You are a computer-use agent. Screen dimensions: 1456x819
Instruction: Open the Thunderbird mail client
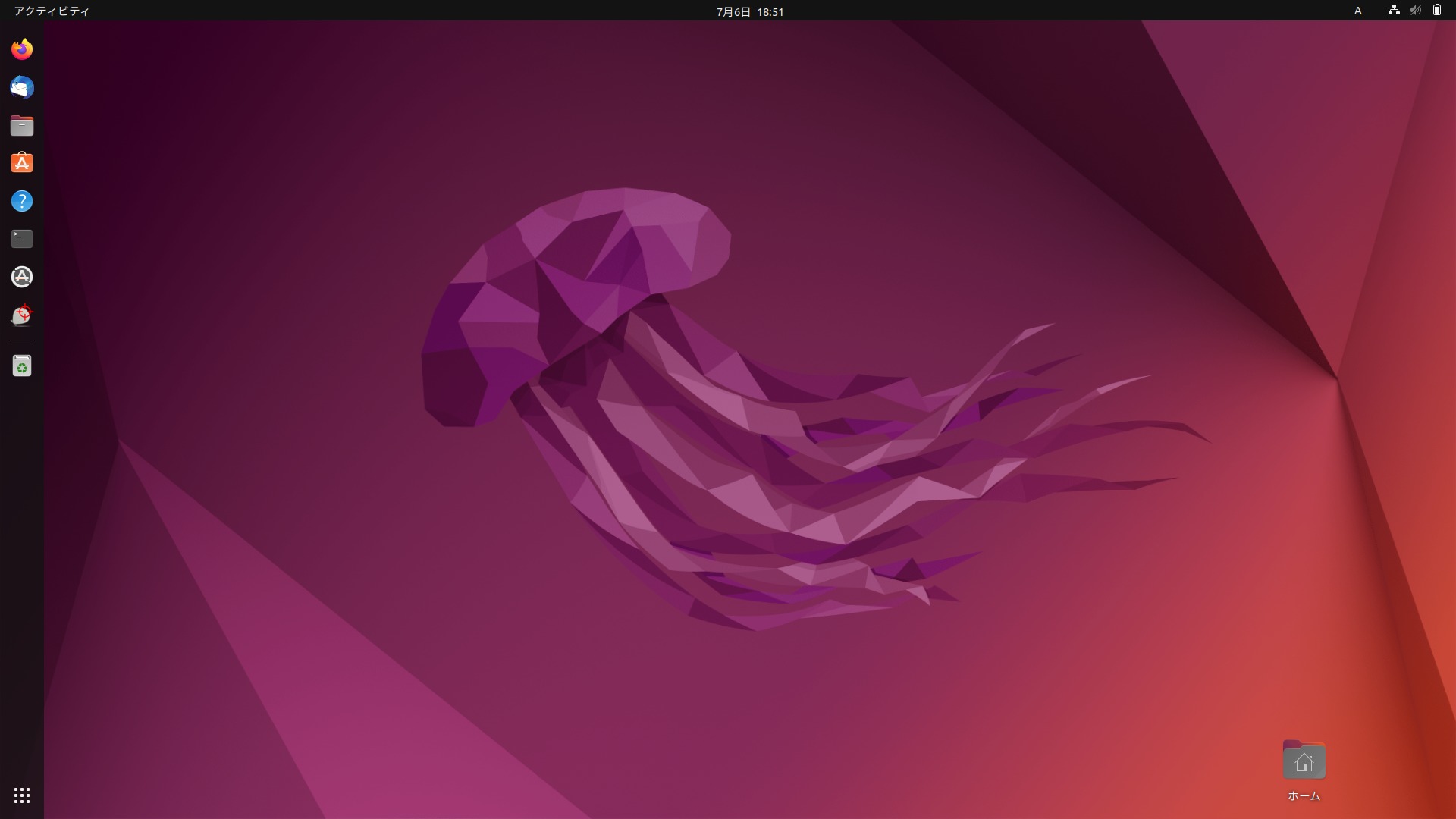[x=22, y=87]
